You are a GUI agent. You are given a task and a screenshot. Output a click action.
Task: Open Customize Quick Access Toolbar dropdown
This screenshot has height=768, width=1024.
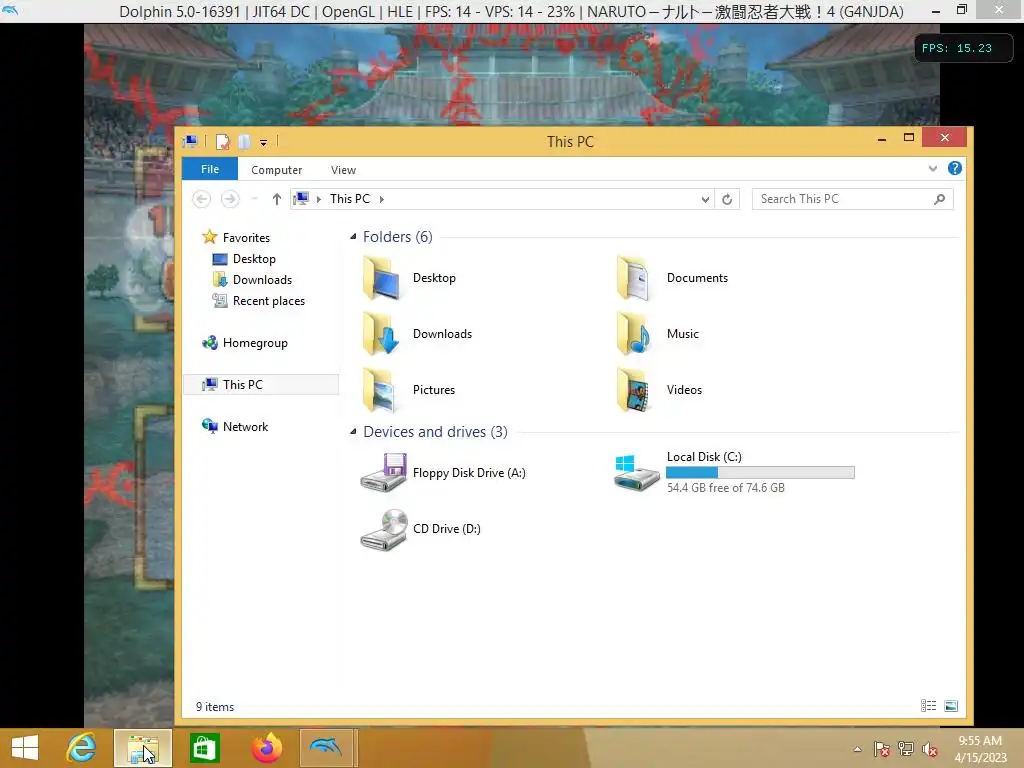click(x=263, y=142)
